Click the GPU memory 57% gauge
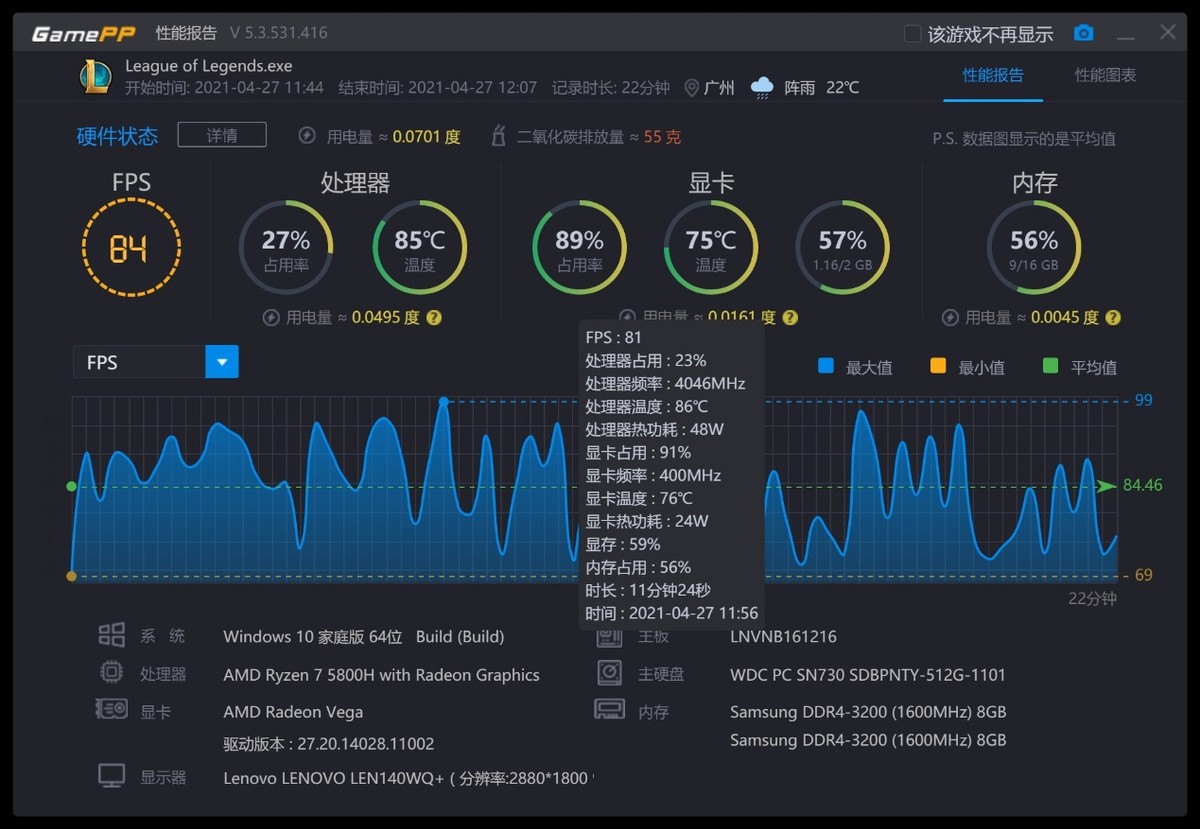1200x829 pixels. [842, 248]
